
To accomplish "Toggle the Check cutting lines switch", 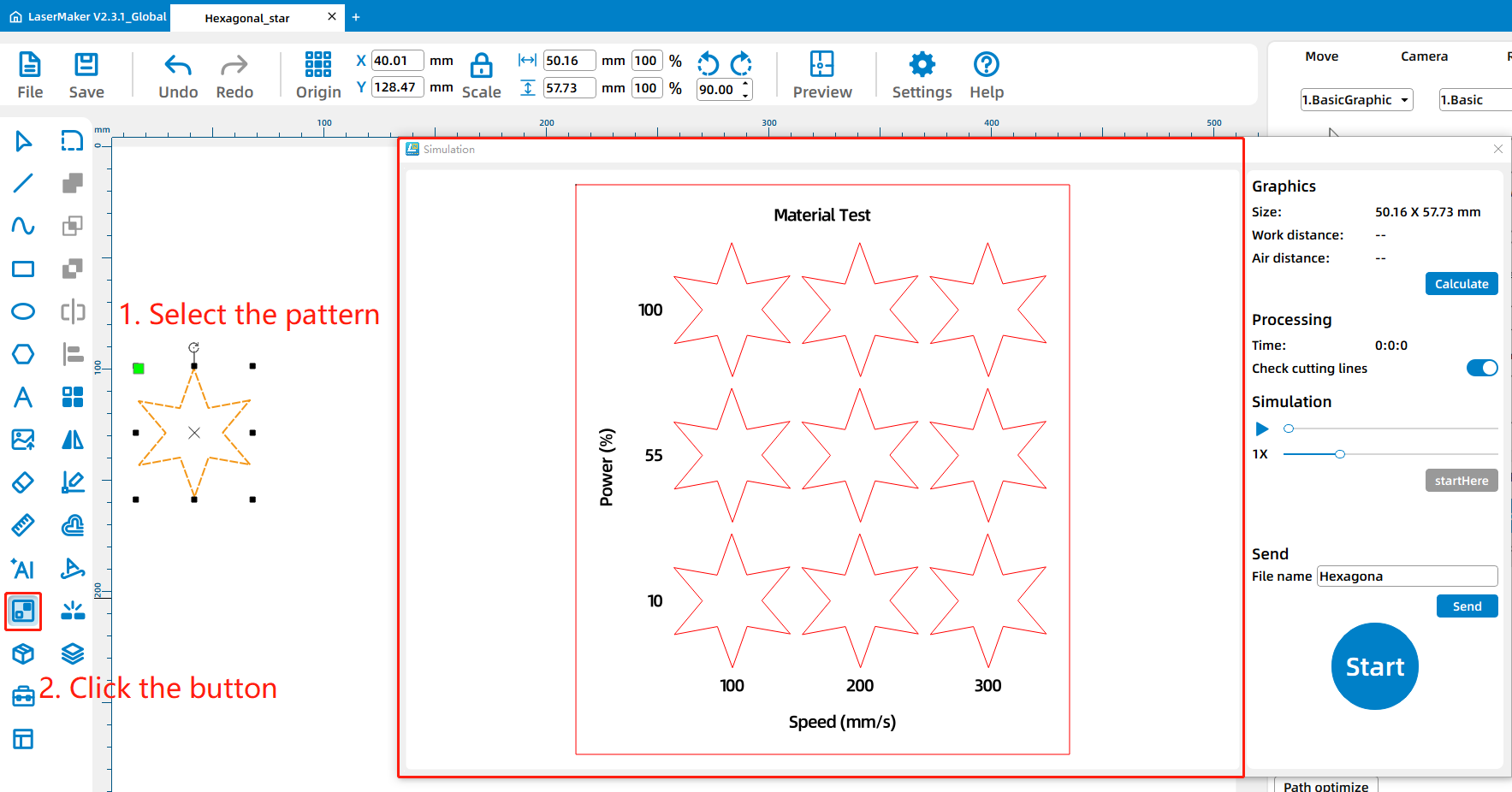I will (1481, 368).
